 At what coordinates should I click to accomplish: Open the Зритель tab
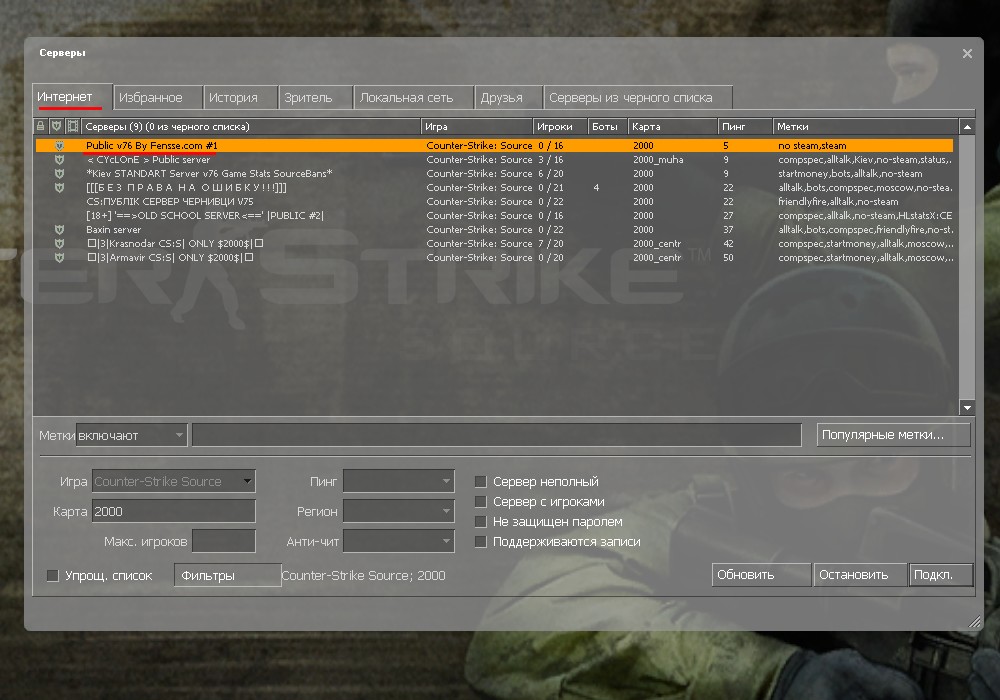pyautogui.click(x=316, y=98)
